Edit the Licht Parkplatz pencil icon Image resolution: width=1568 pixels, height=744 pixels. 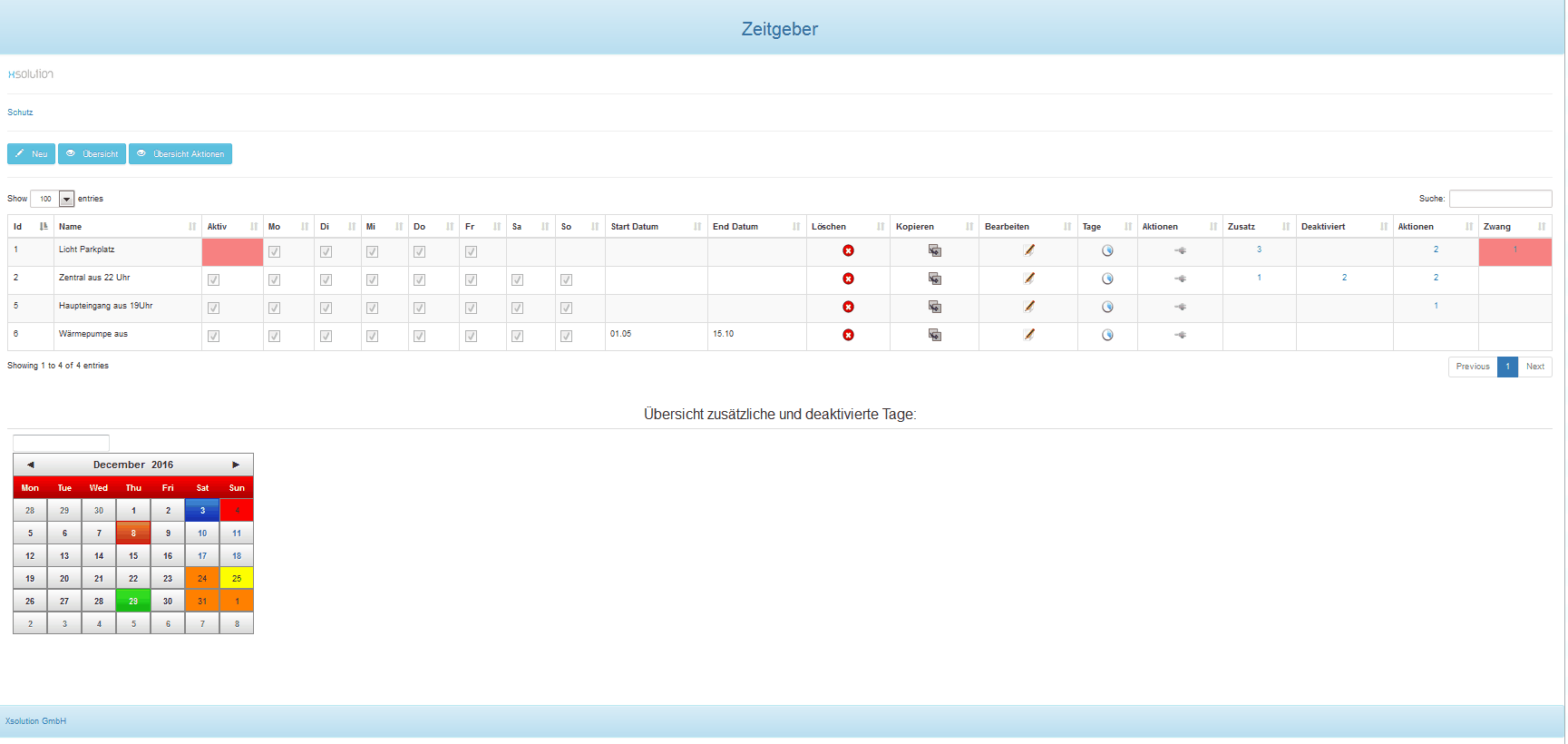1028,251
